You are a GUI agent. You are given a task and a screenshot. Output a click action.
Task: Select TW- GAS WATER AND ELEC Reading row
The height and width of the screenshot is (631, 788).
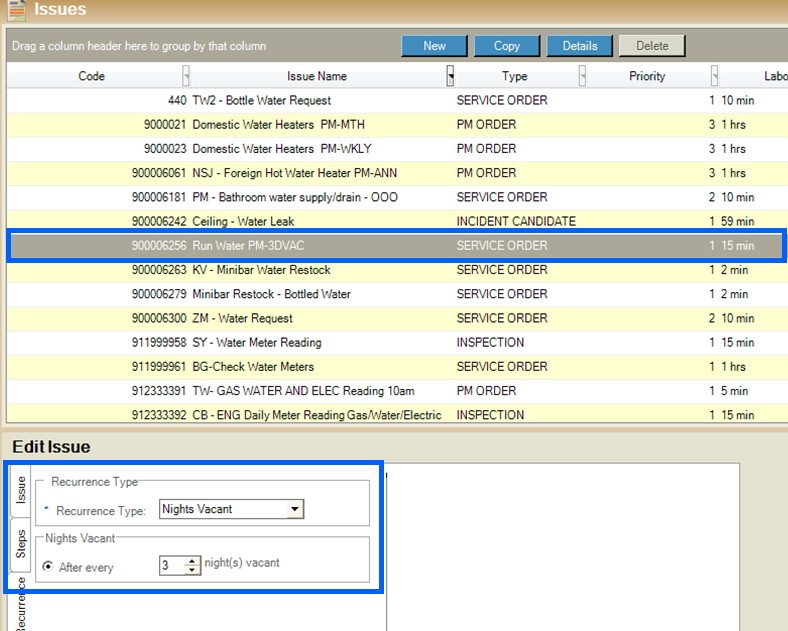pyautogui.click(x=397, y=390)
